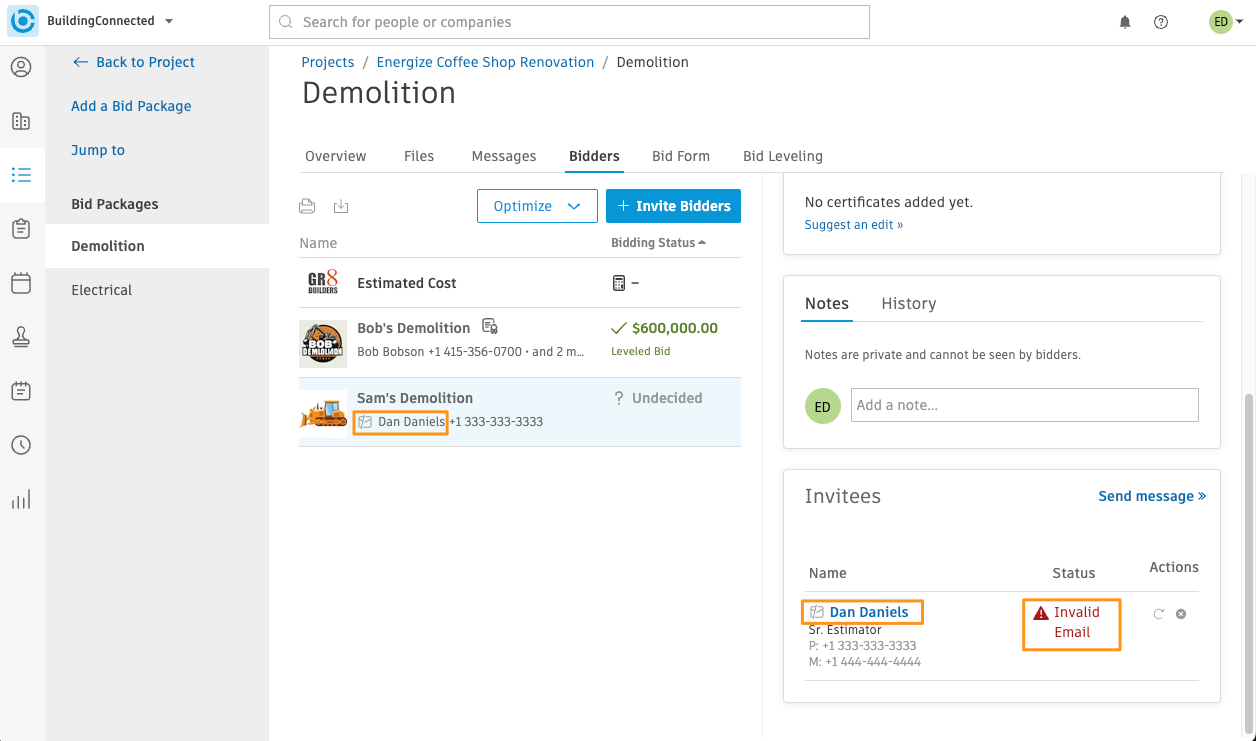This screenshot has height=741, width=1256.
Task: Open the Bob's Demolition bidder row
Action: (520, 342)
